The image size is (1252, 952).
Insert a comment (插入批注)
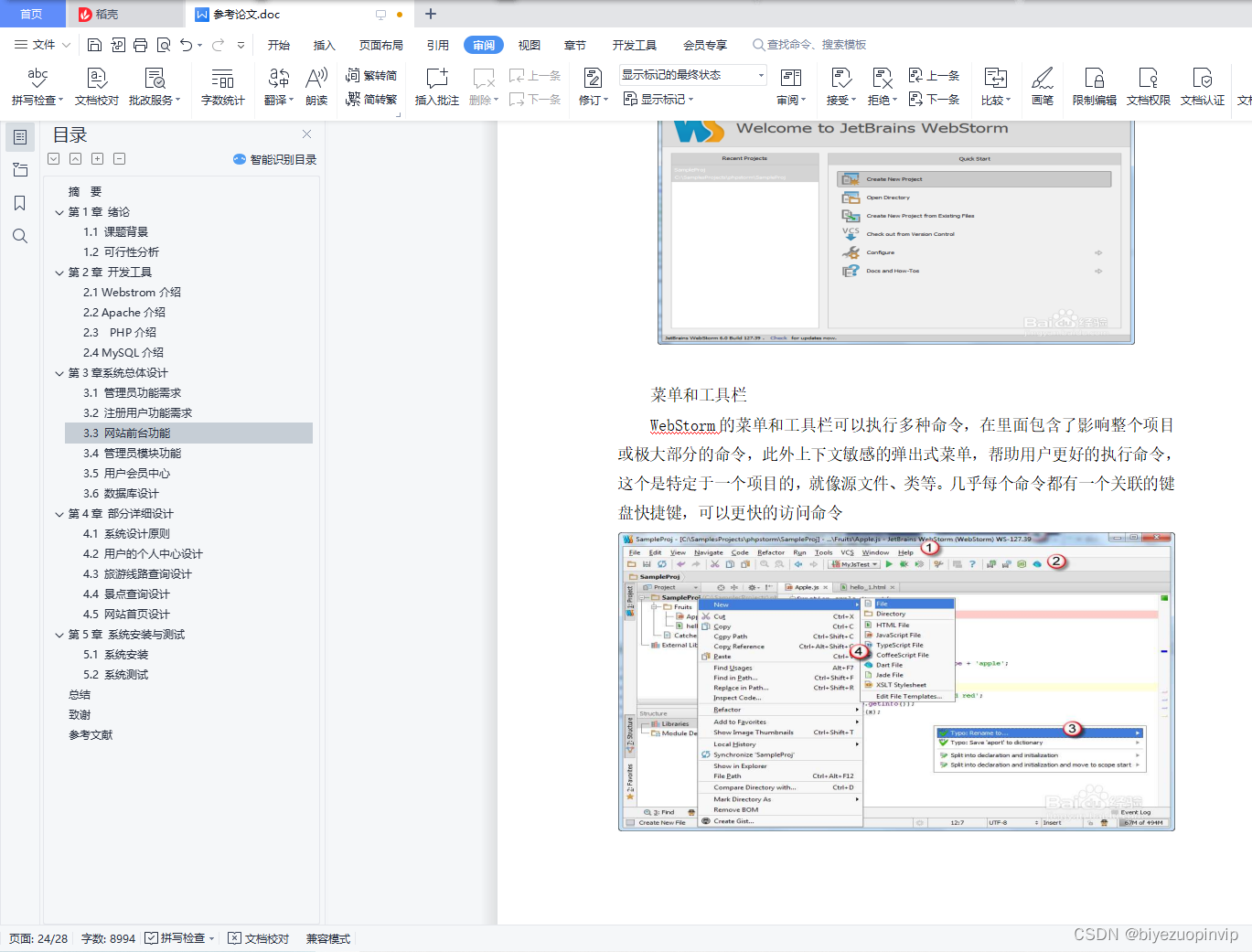(x=436, y=87)
